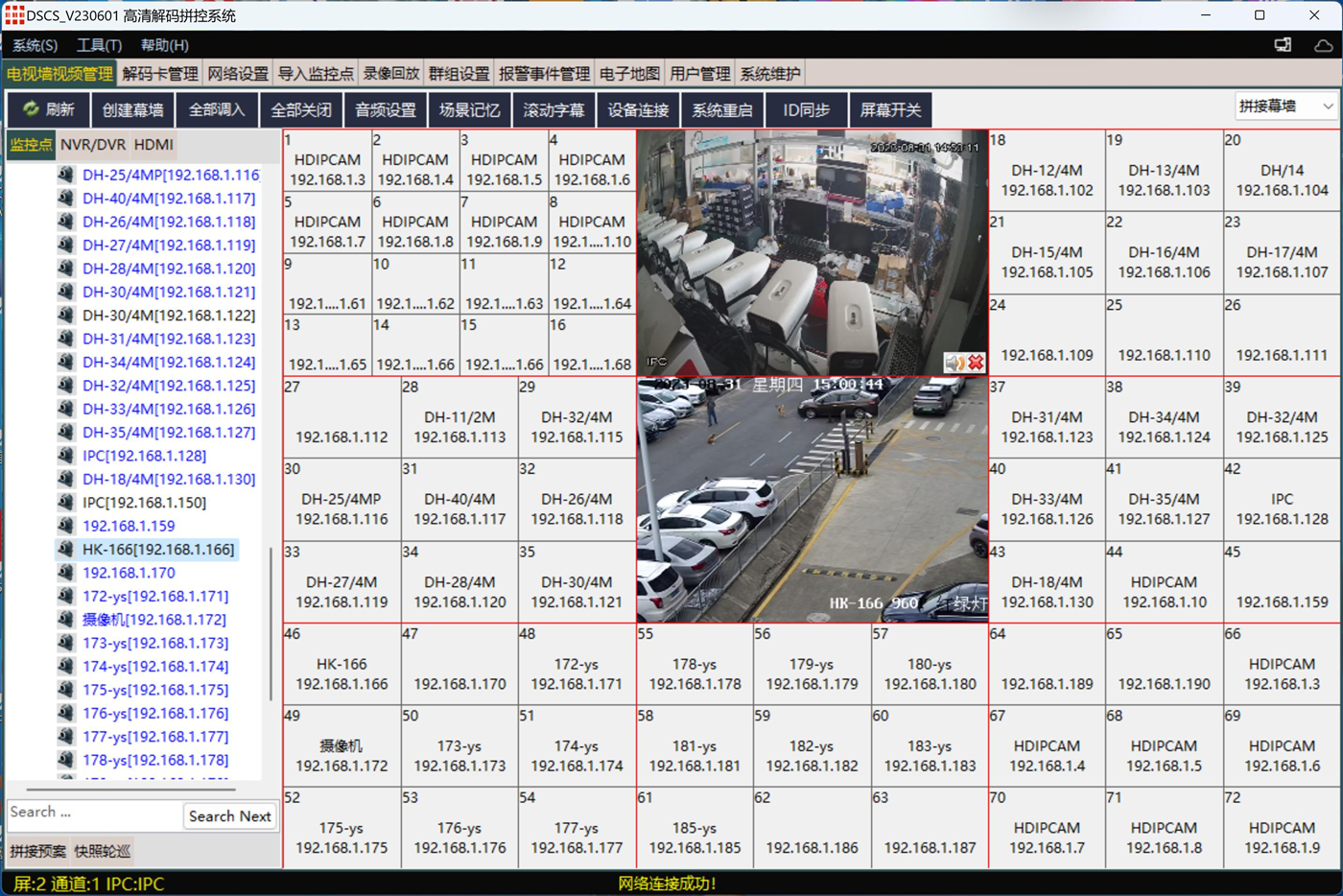The height and width of the screenshot is (896, 1343).
Task: Toggle the 屏幕开关 screen switch
Action: [889, 110]
